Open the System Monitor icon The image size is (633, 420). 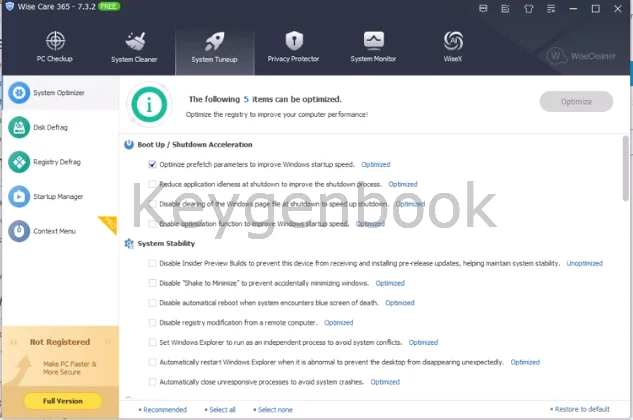[374, 45]
